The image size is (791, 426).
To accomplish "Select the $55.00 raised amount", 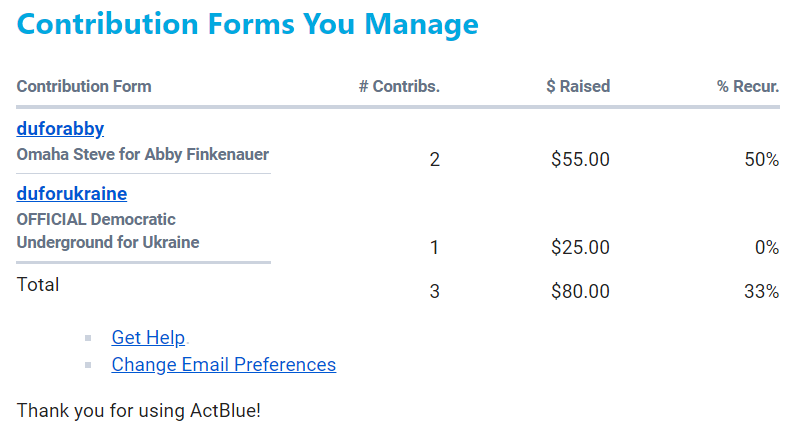I will (580, 160).
